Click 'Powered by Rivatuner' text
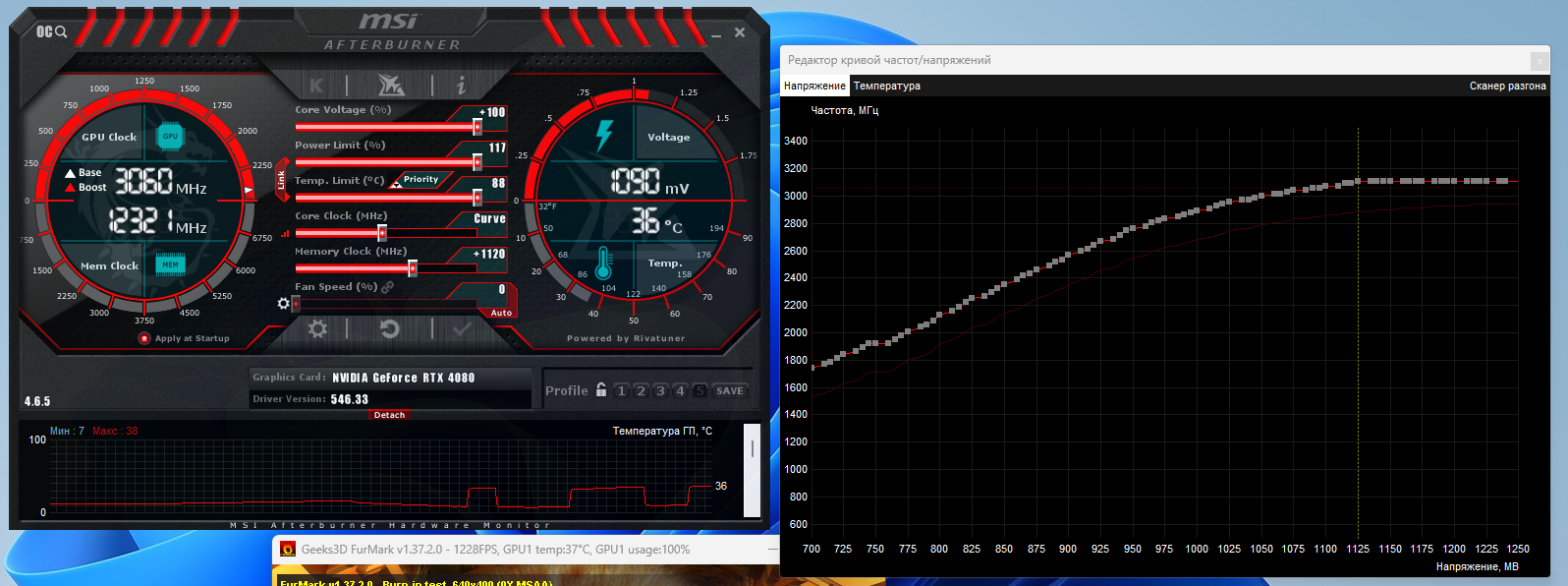Screen dimensions: 1568x586 point(626,338)
